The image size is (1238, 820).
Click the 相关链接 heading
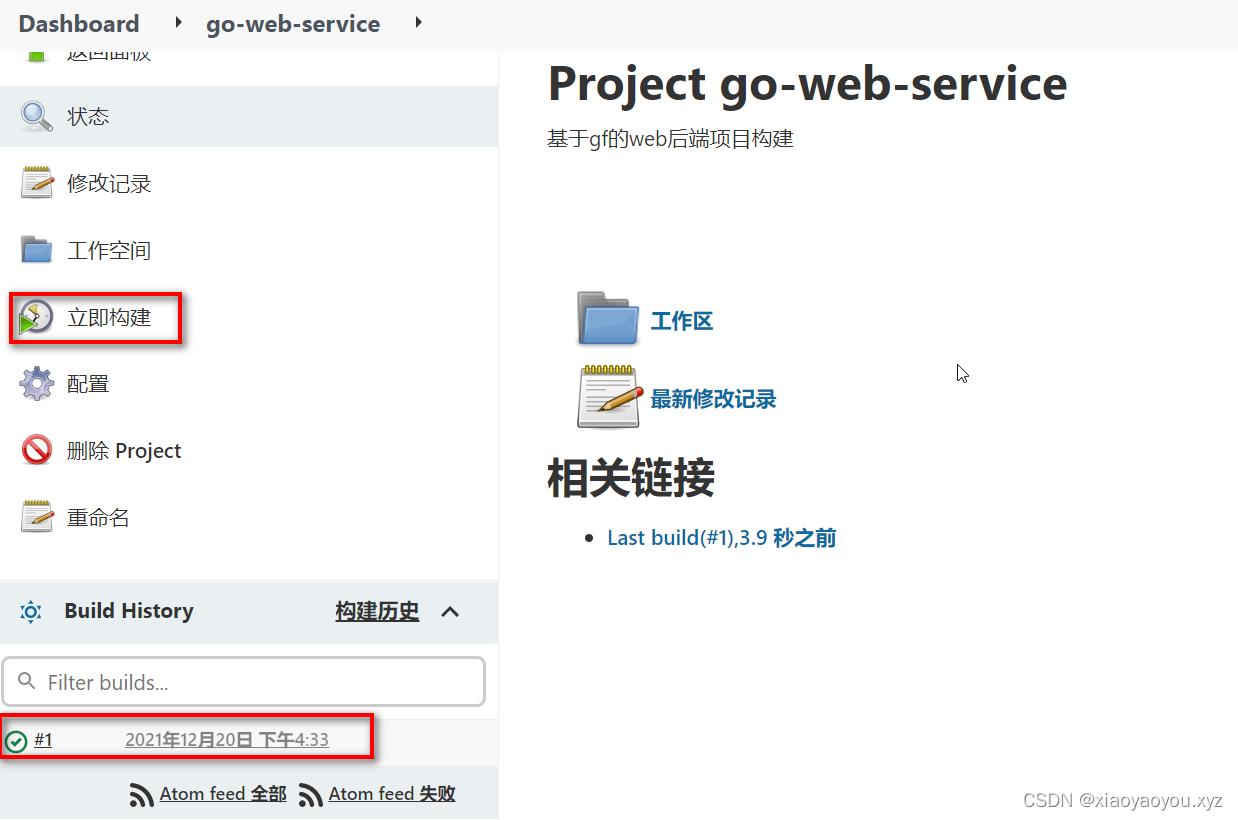coord(631,478)
